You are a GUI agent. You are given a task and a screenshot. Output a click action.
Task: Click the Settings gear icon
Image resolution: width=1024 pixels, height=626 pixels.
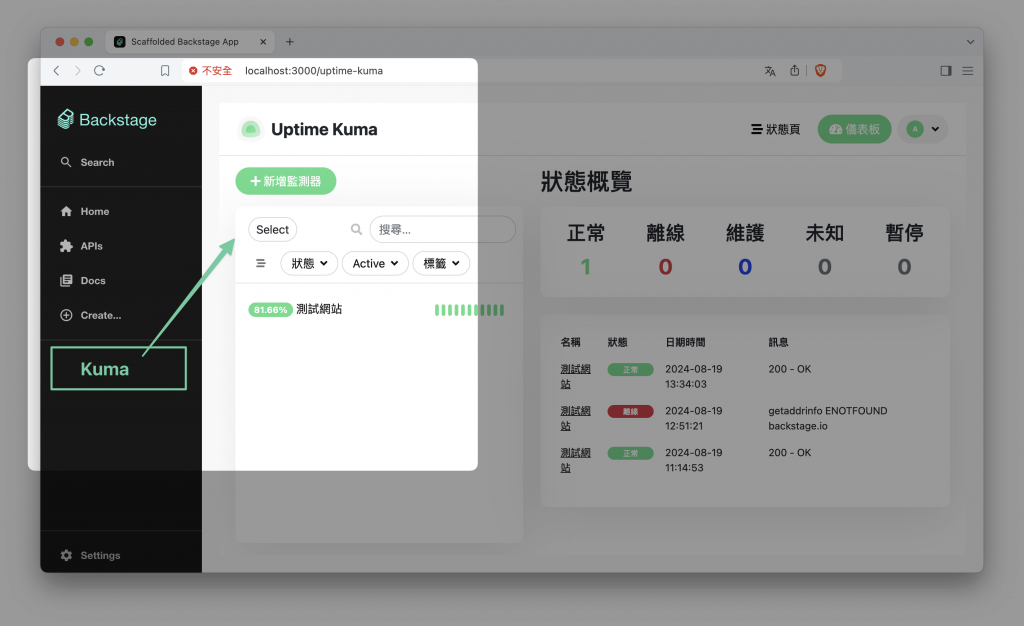[66, 556]
